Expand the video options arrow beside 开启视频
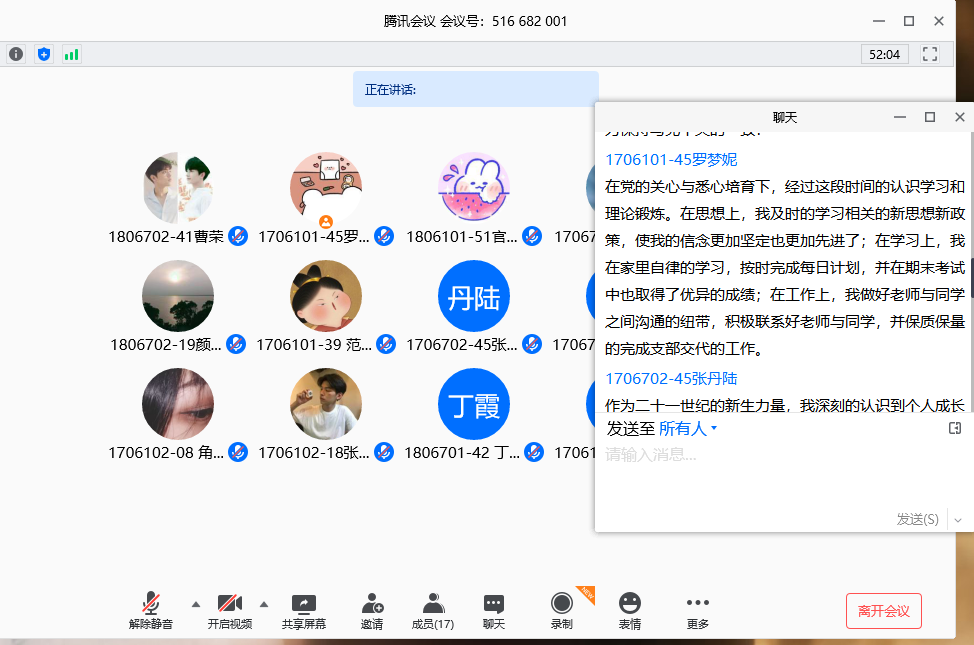This screenshot has height=645, width=974. click(264, 604)
